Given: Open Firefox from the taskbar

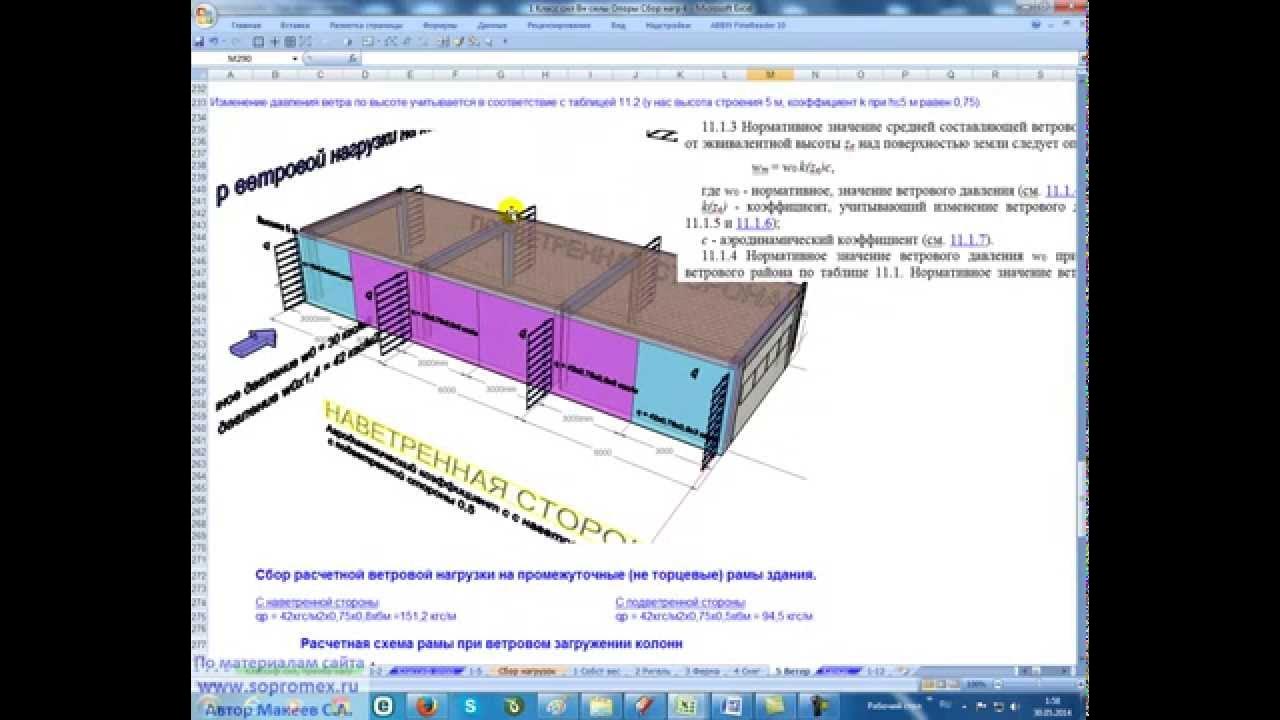Looking at the screenshot, I should (x=428, y=705).
